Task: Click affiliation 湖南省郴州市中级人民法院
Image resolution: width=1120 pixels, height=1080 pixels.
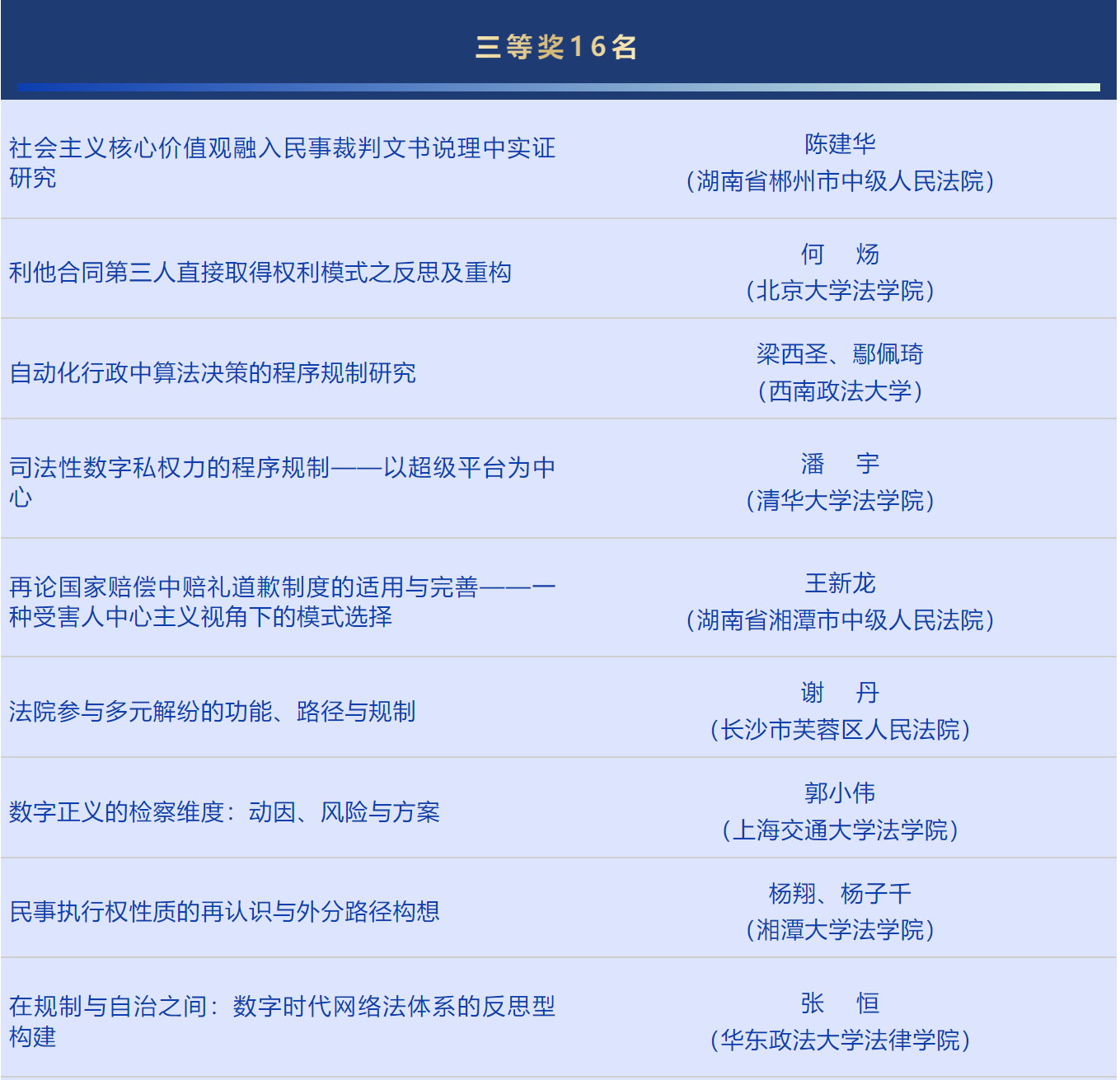Action: (840, 181)
